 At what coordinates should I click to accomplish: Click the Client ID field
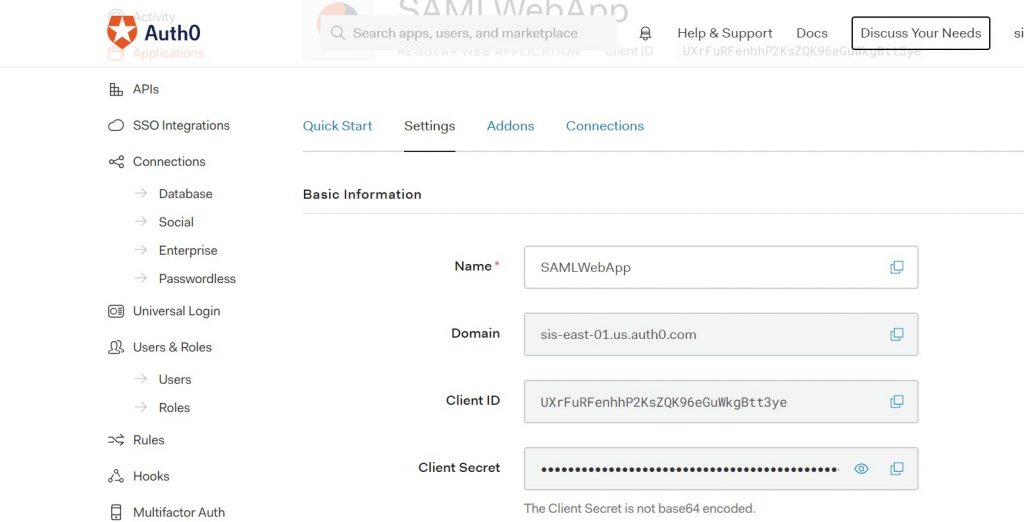coord(721,402)
